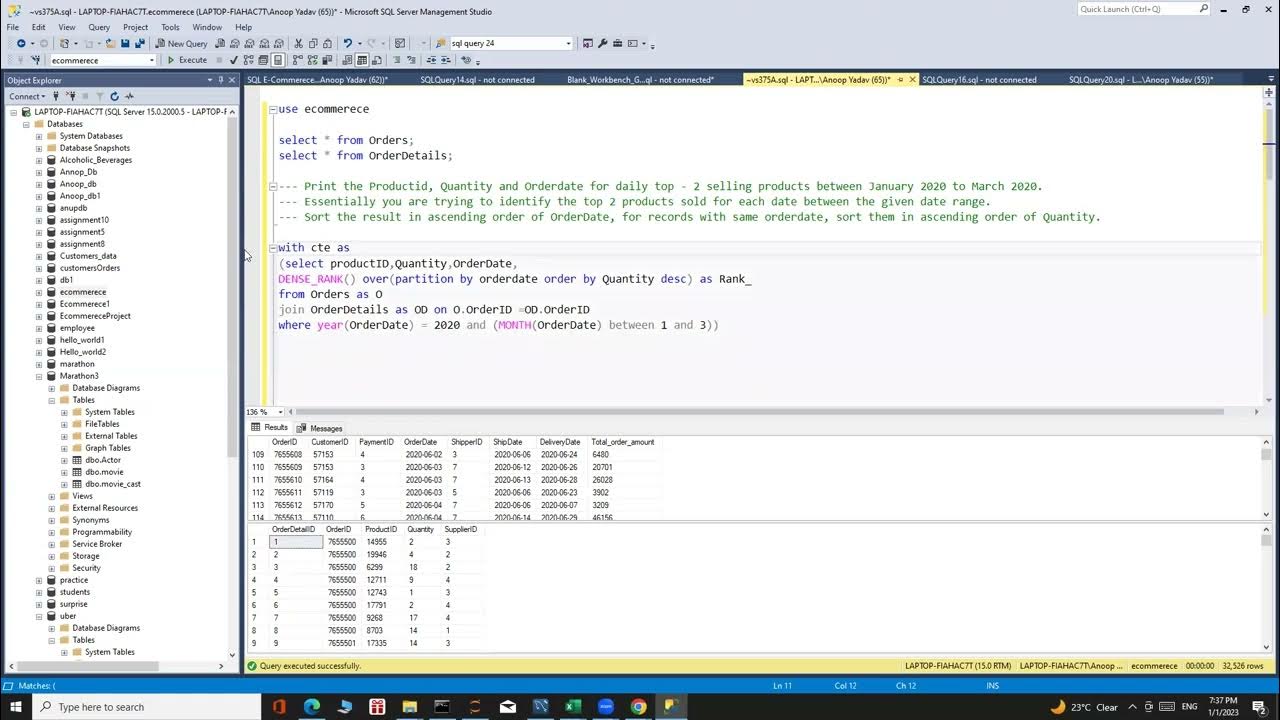1280x720 pixels.
Task: Click the New Query button
Action: (181, 44)
